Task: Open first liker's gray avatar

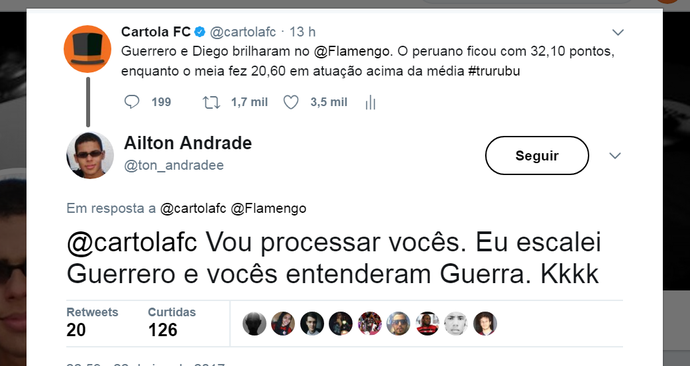Action: point(254,324)
